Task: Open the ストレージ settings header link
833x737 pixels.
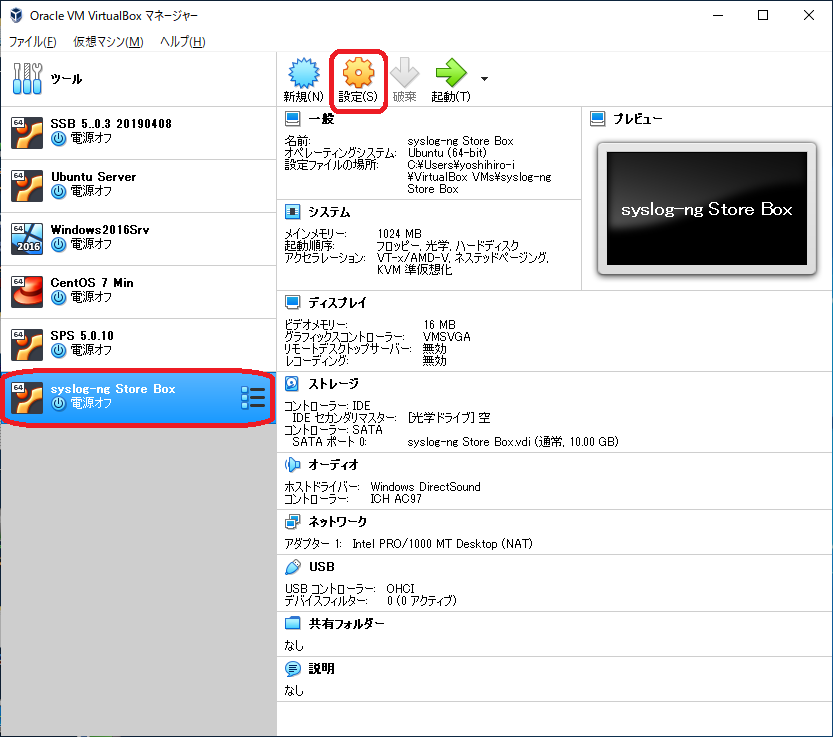Action: (x=334, y=383)
